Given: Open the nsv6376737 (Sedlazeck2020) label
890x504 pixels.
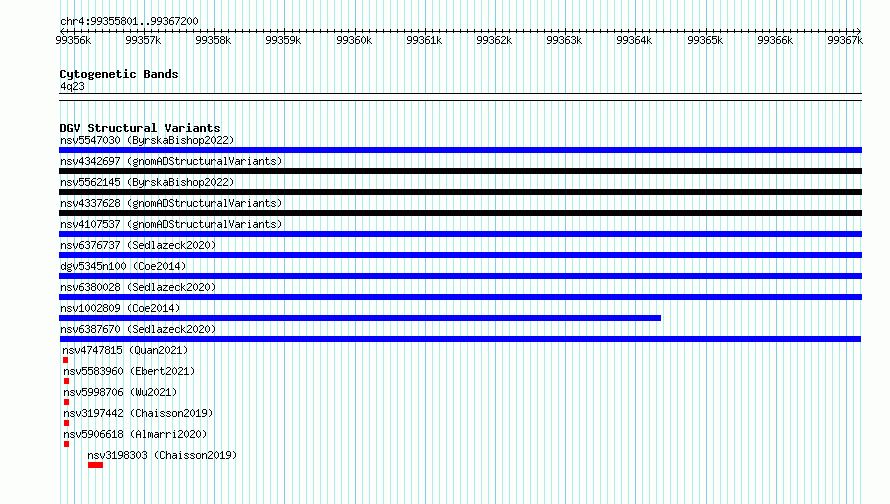Looking at the screenshot, I should click(x=138, y=245).
